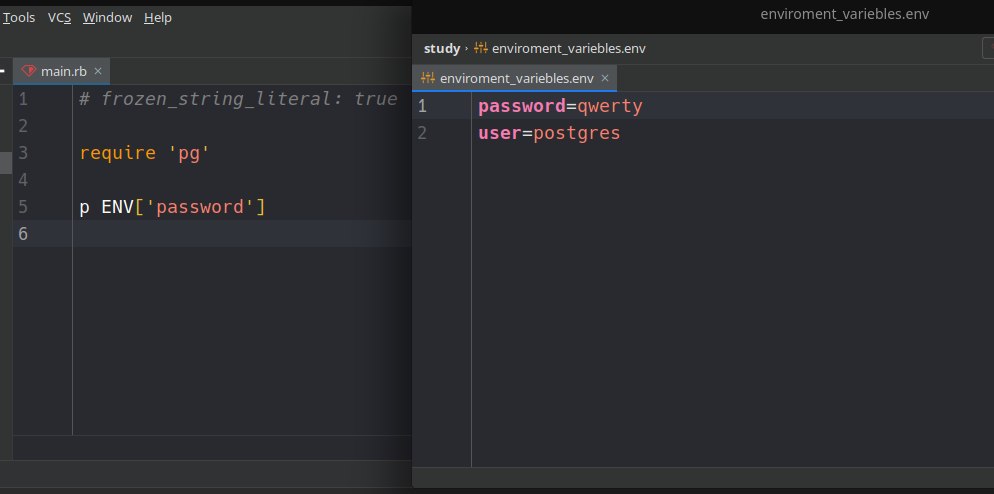994x494 pixels.
Task: Close the enviroment_variebles.env tab
Action: click(x=605, y=78)
